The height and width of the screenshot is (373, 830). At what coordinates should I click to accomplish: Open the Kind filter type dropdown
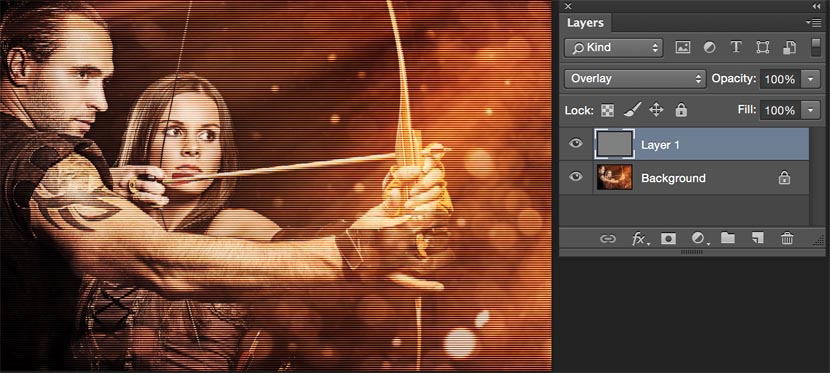click(614, 48)
